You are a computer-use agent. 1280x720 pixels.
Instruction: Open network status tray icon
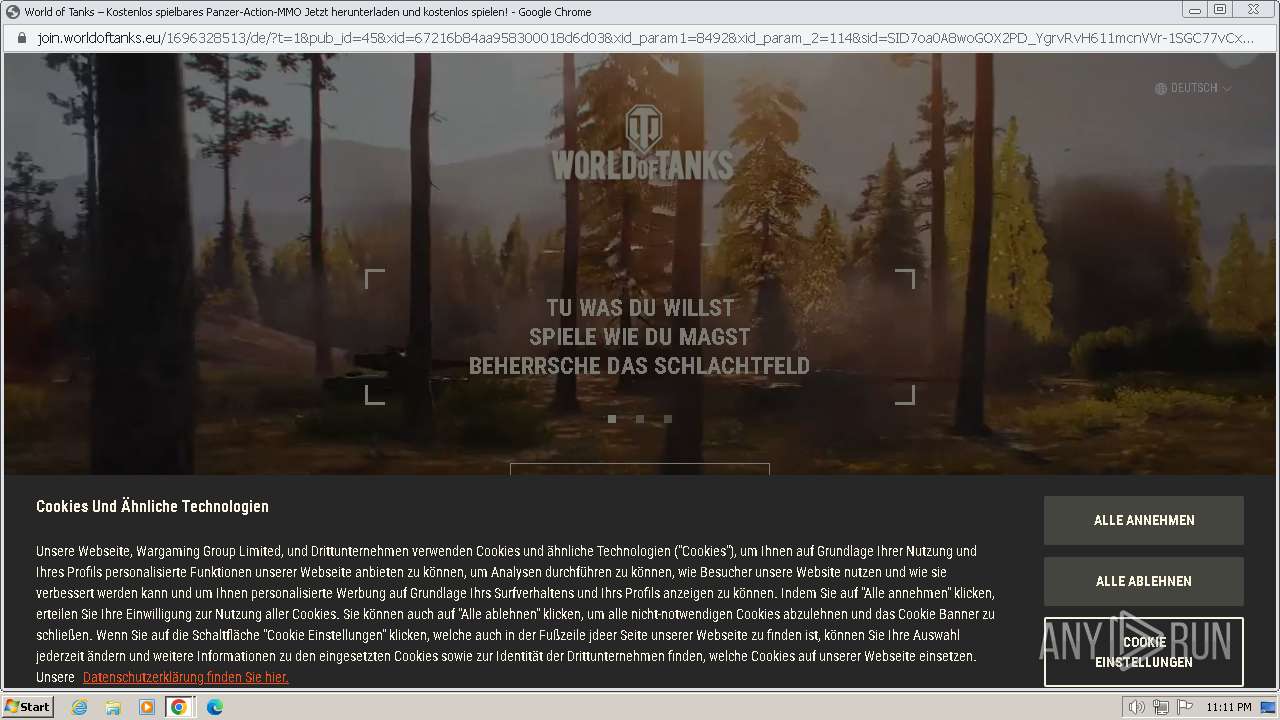coord(1161,707)
